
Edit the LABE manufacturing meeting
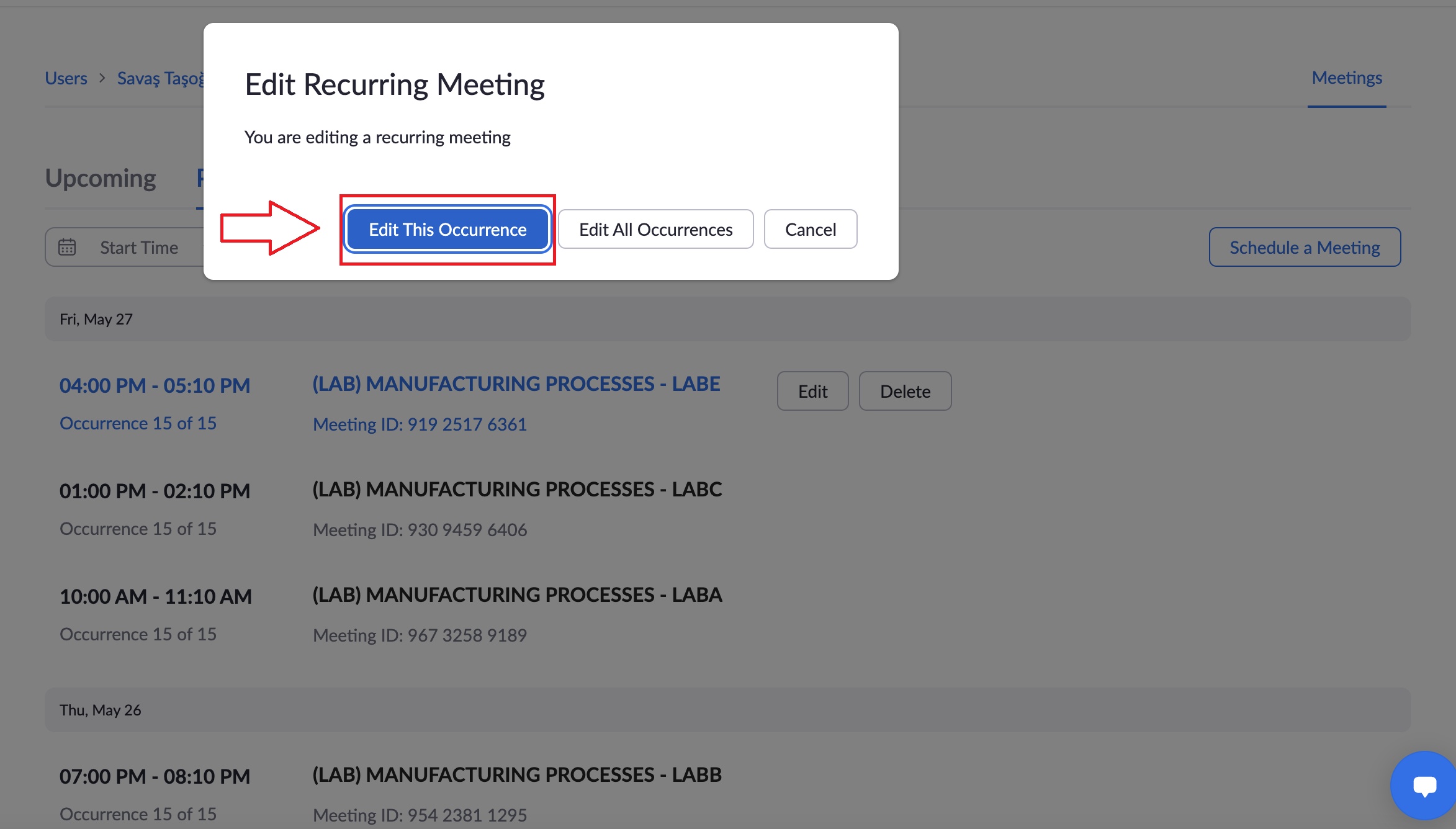click(x=812, y=392)
